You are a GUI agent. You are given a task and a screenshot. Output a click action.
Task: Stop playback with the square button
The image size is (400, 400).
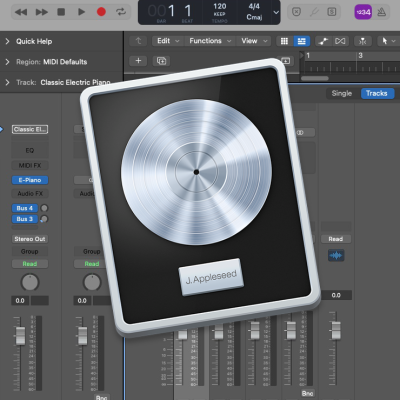click(x=61, y=12)
